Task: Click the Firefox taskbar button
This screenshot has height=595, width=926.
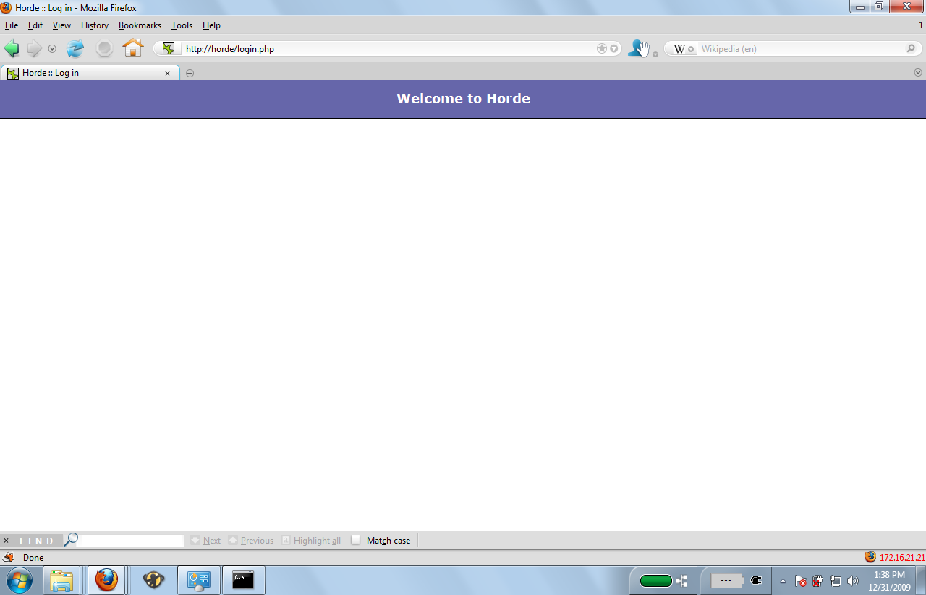Action: 106,580
